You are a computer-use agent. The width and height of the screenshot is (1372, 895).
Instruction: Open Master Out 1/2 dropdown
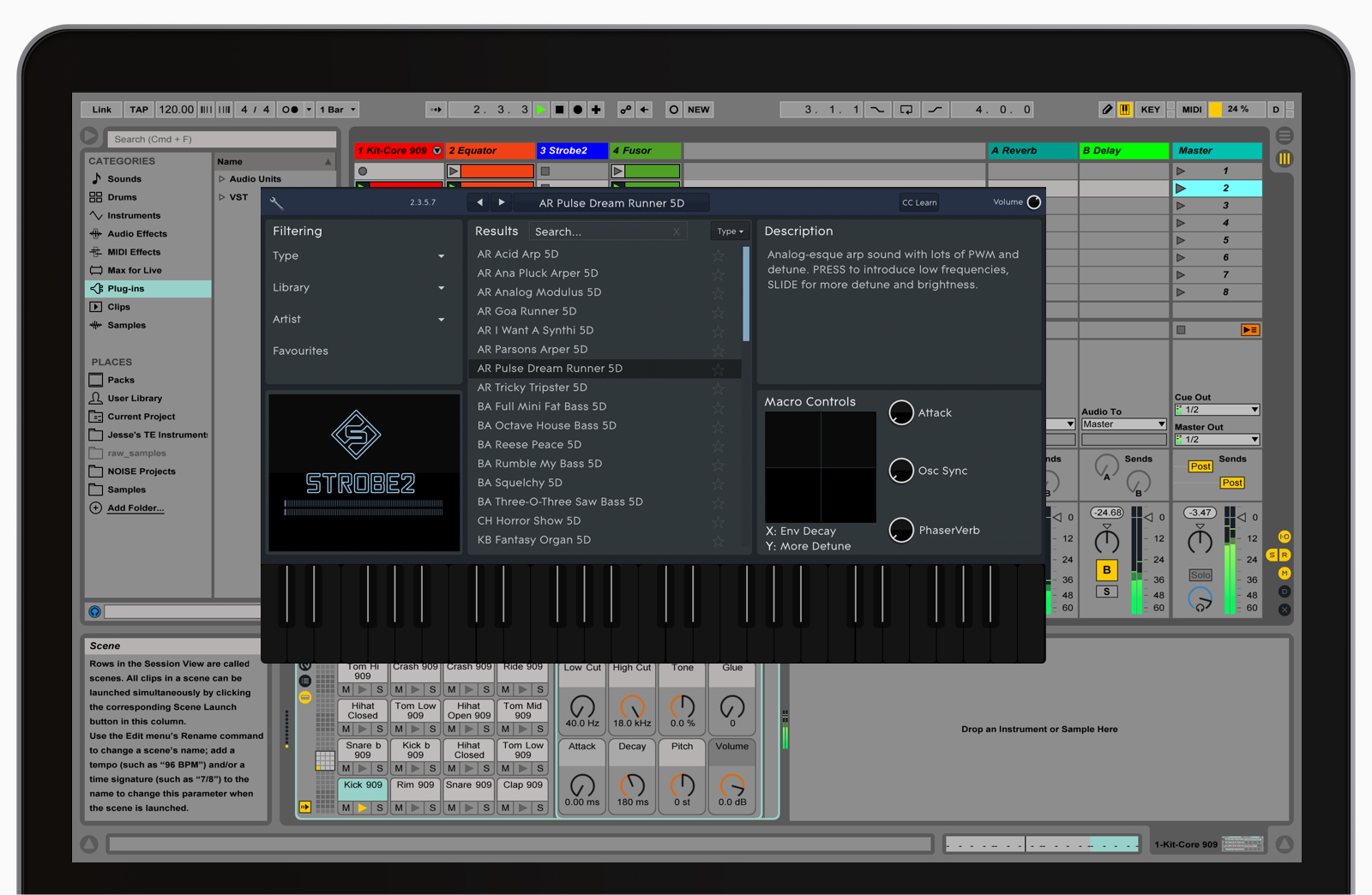click(x=1217, y=440)
